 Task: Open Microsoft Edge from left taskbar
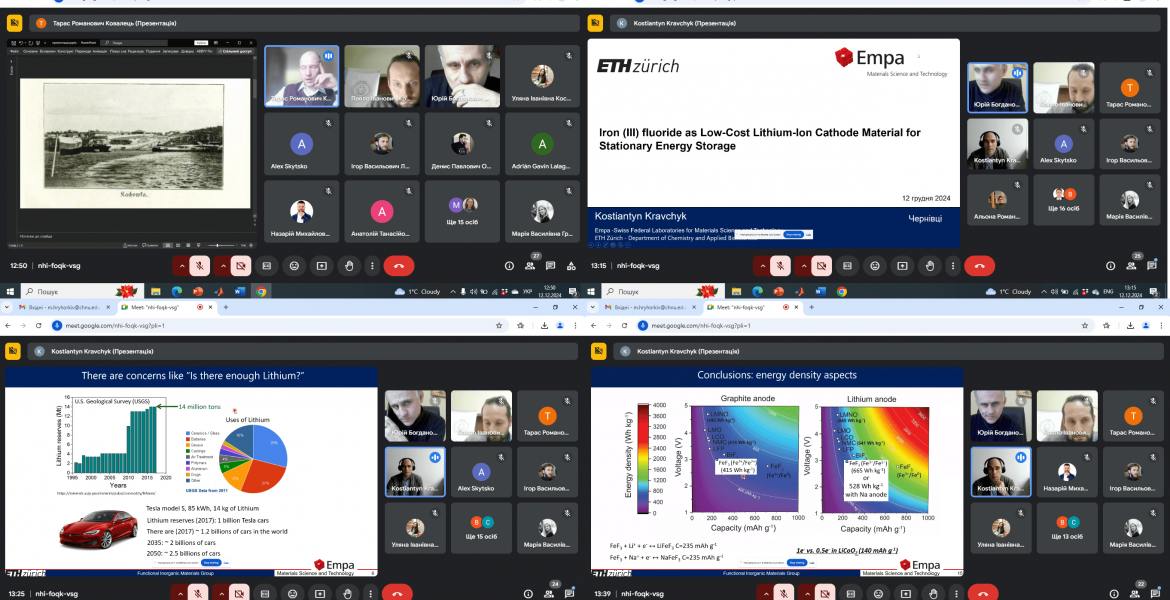(177, 291)
